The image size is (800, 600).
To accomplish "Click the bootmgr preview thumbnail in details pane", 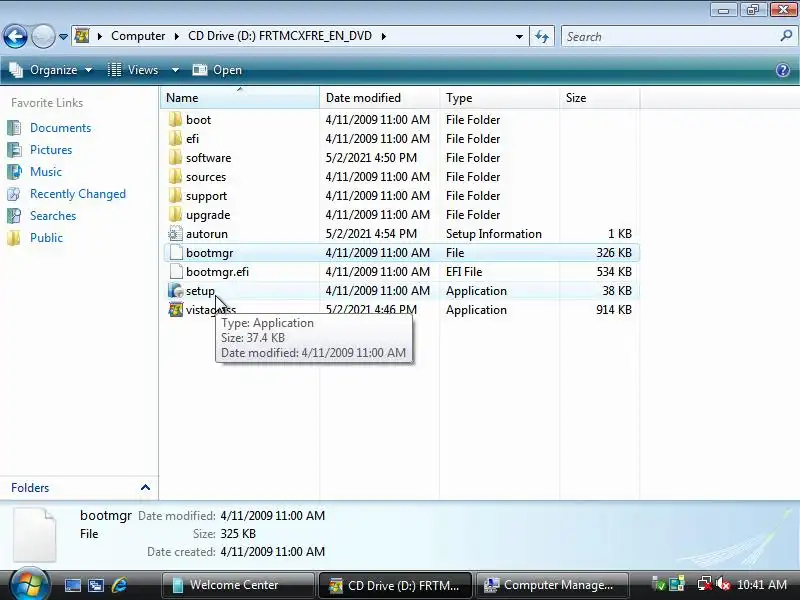I will (34, 534).
